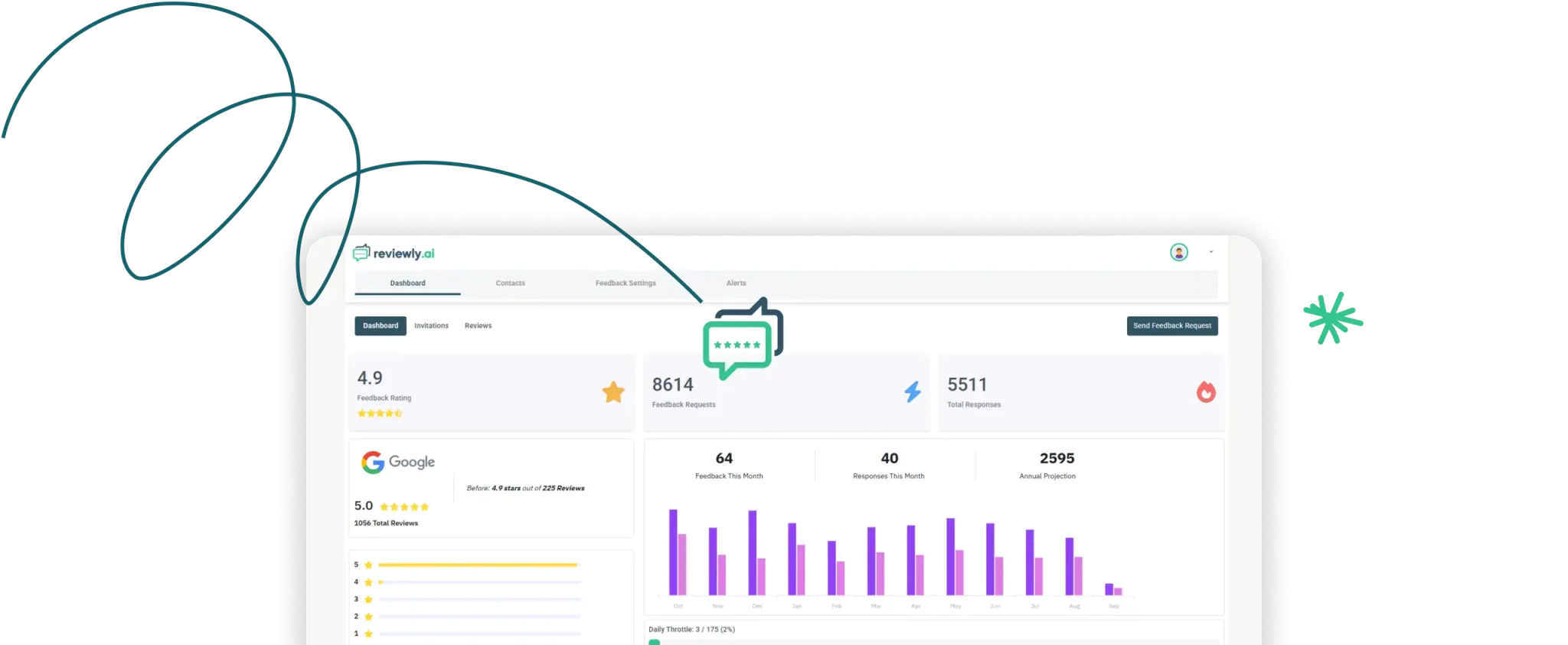The height and width of the screenshot is (645, 1568).
Task: Click the 40 Responses This Month stat
Action: click(x=889, y=465)
